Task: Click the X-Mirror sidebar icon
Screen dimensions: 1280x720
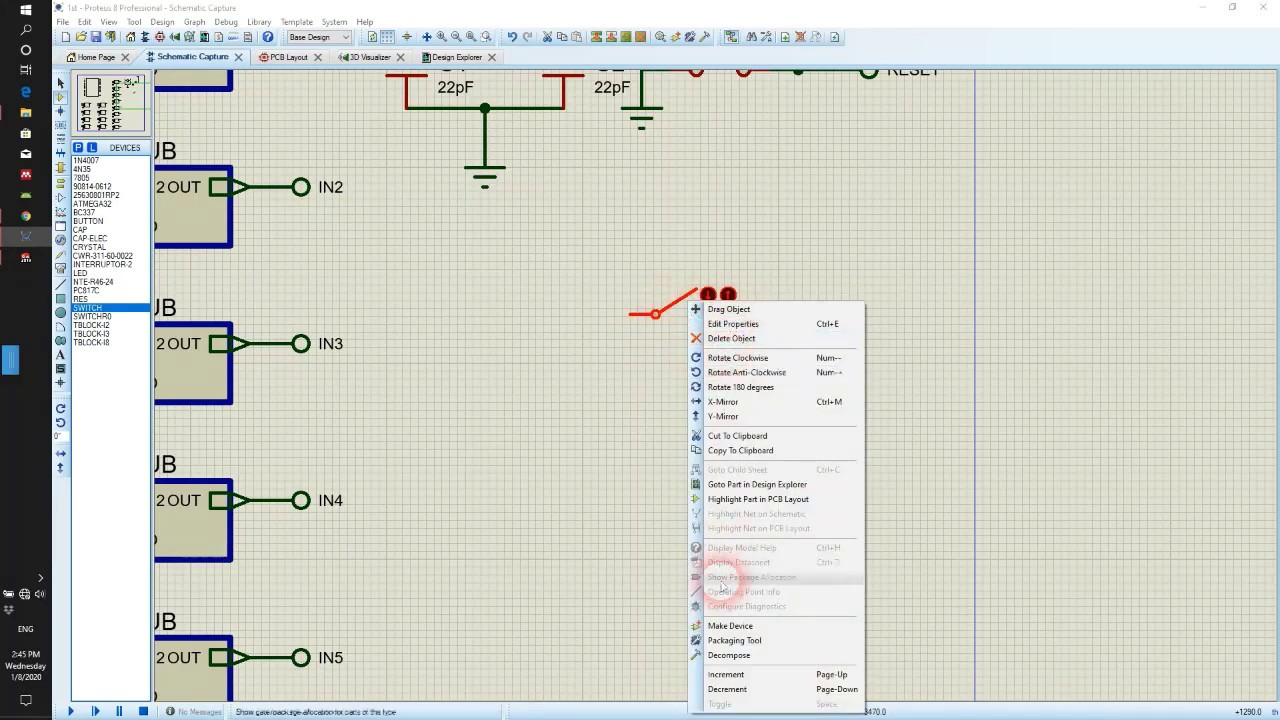Action: tap(61, 454)
